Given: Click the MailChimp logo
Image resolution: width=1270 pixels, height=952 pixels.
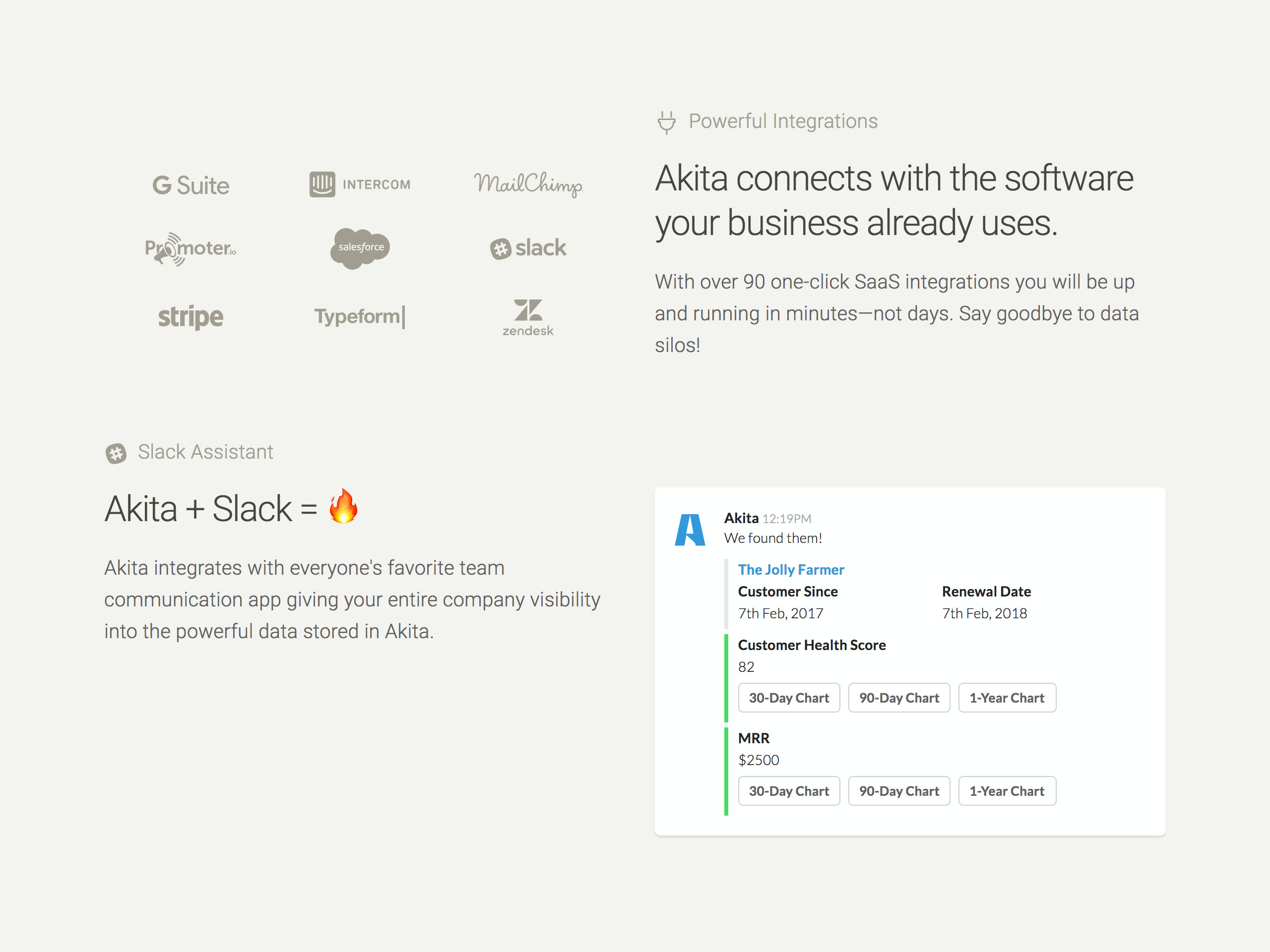Looking at the screenshot, I should tap(528, 184).
